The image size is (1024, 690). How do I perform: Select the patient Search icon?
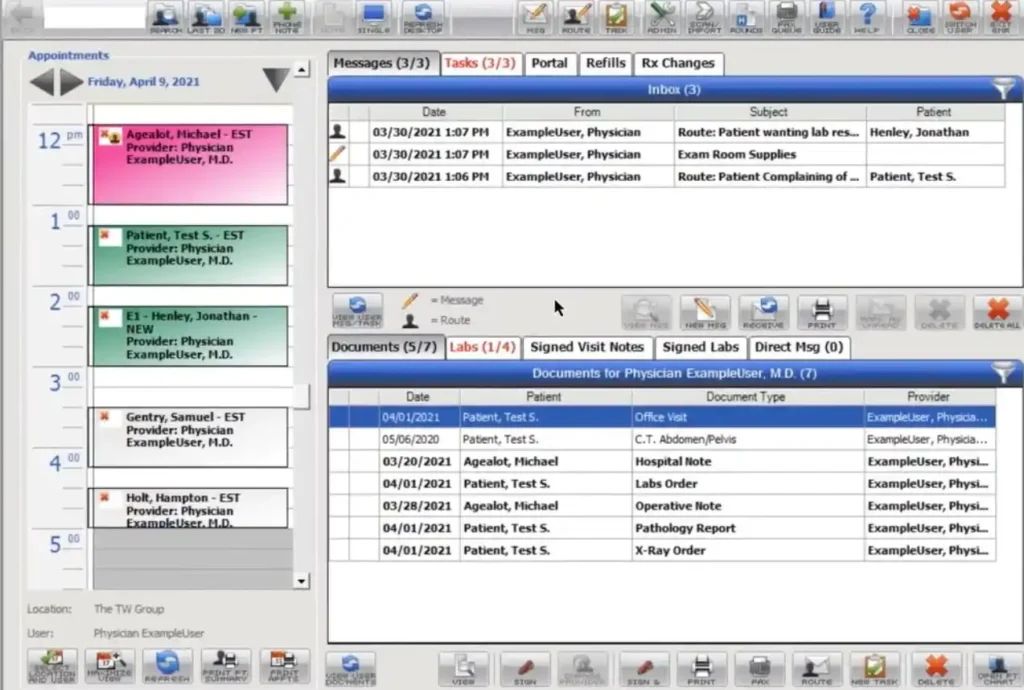click(165, 17)
